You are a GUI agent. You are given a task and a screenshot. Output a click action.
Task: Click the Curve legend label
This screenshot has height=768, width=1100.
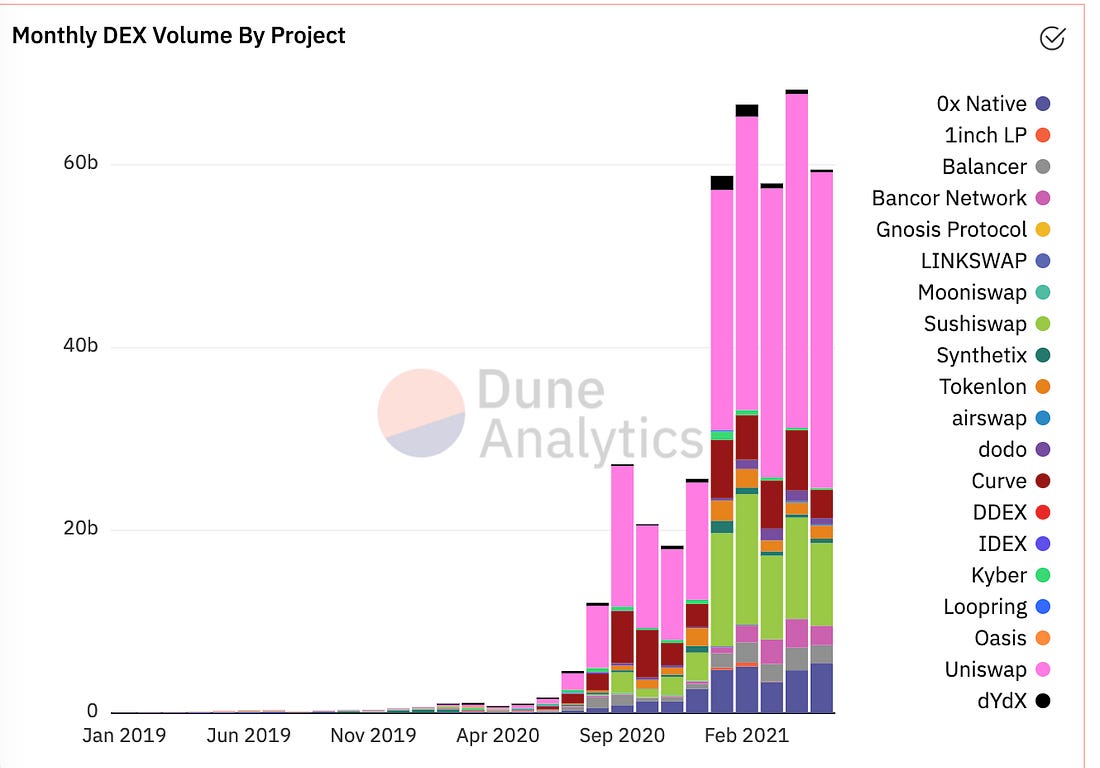pos(999,481)
